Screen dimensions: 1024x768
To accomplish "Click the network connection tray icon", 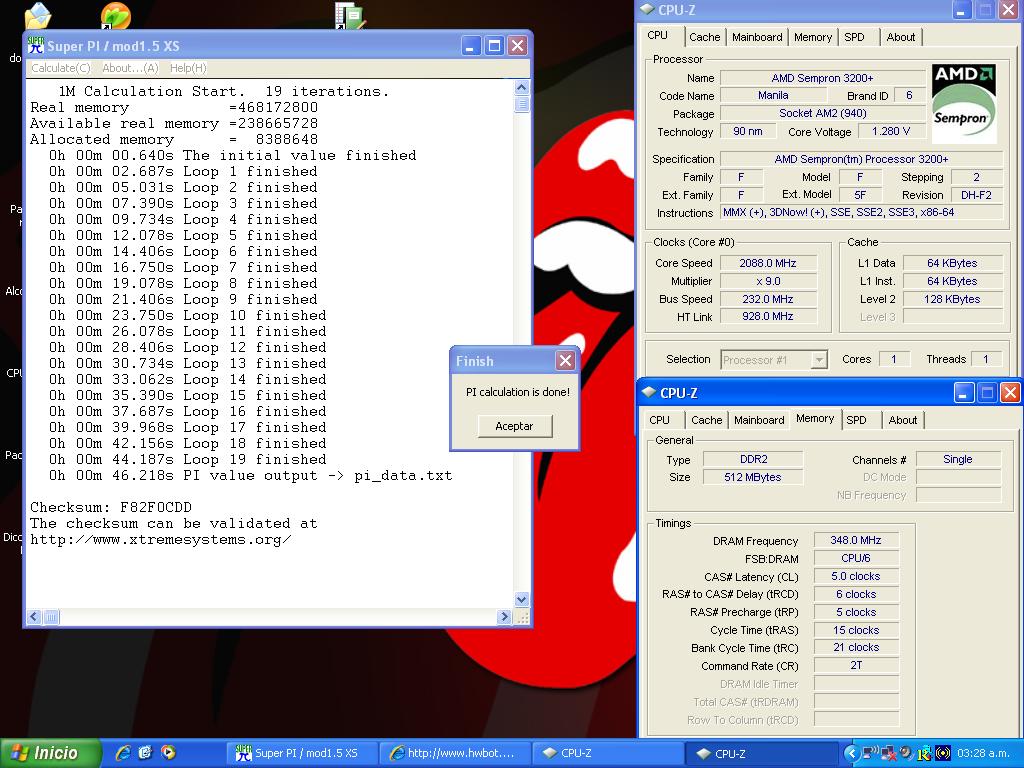I will (x=871, y=752).
